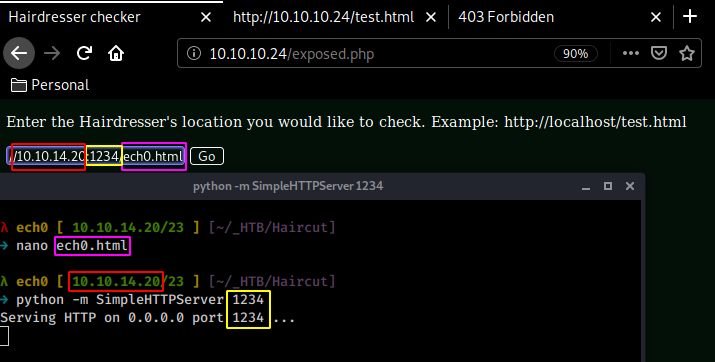Open a new tab with plus button

pos(690,17)
